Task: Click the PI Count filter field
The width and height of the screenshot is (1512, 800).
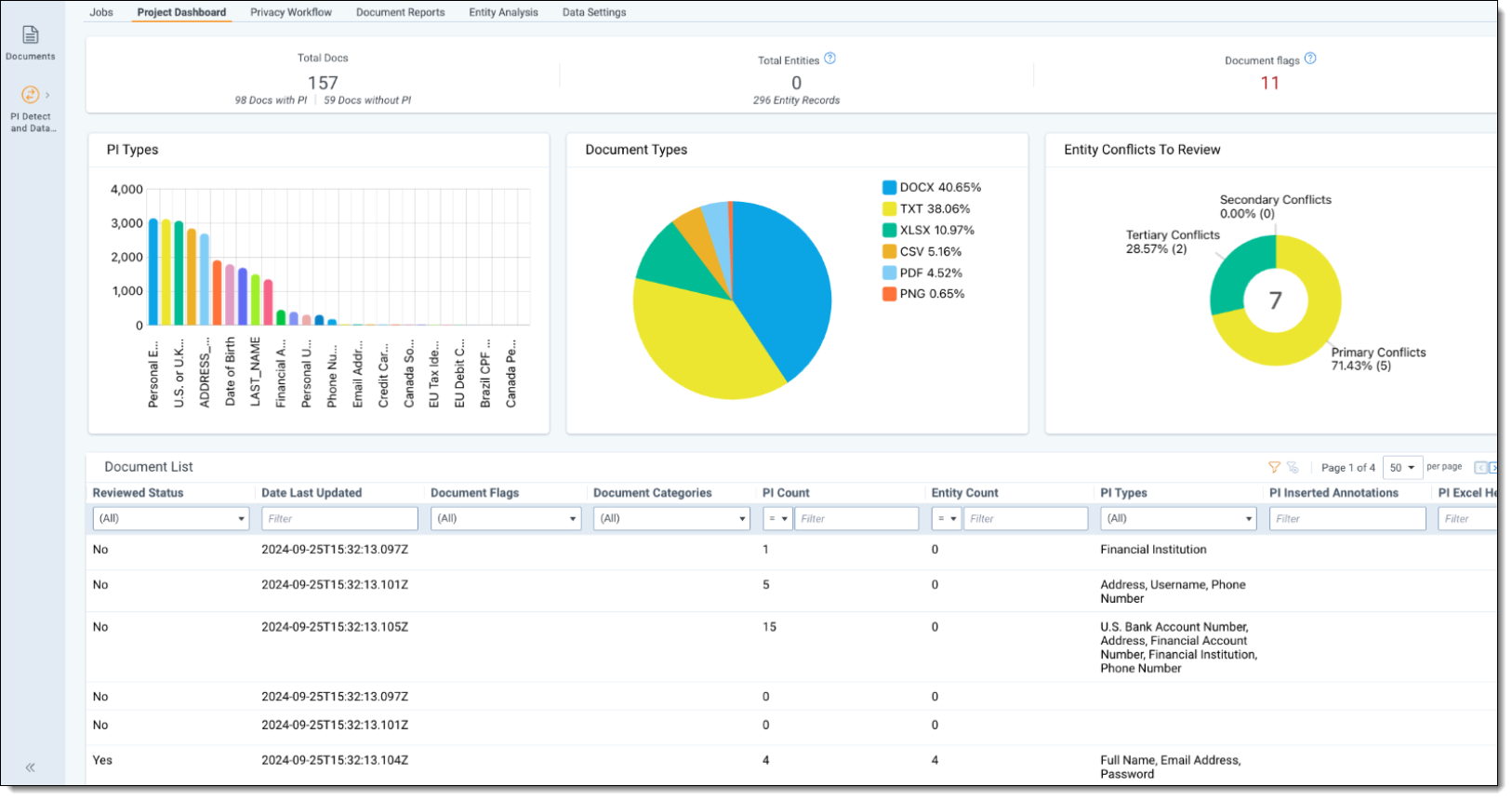Action: click(856, 518)
